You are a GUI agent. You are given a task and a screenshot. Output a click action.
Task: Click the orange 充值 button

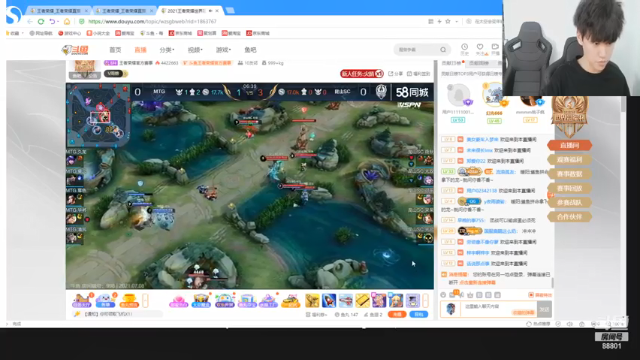point(397,314)
